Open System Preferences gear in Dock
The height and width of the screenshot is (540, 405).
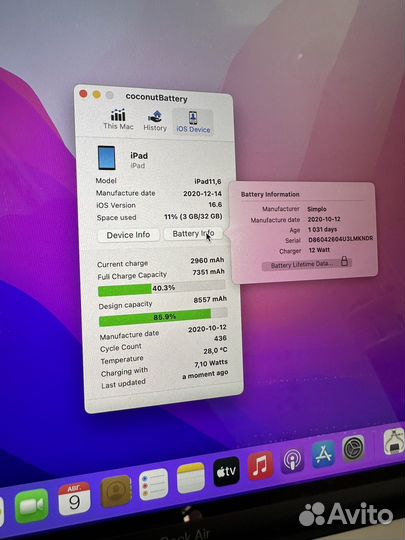tap(353, 448)
